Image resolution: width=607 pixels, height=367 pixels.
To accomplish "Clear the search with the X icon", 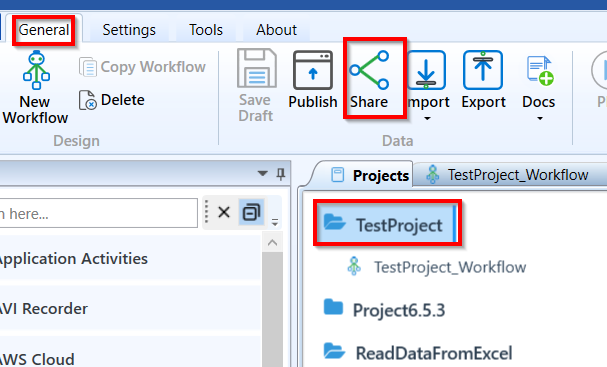I will click(x=224, y=212).
